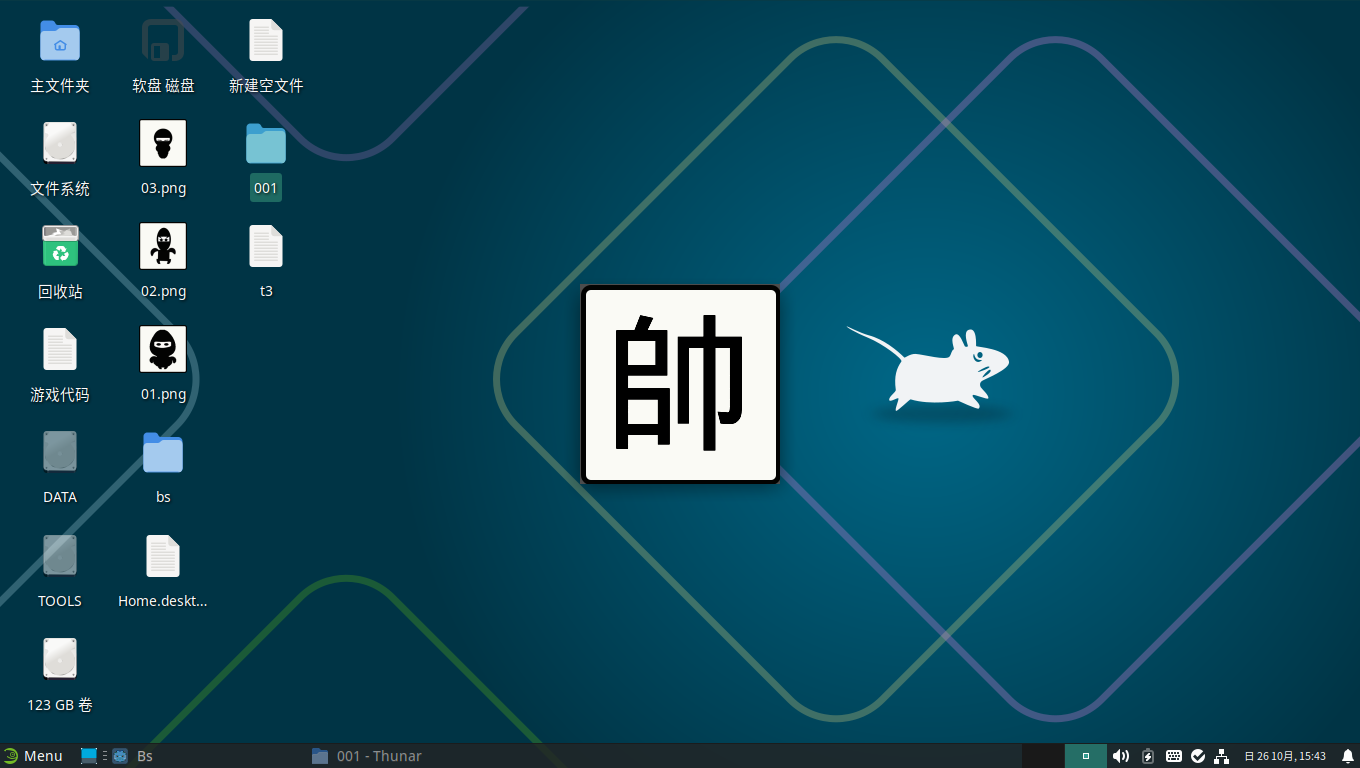Image resolution: width=1360 pixels, height=768 pixels.
Task: Click the checkmark updates icon in the tray
Action: coord(1198,756)
